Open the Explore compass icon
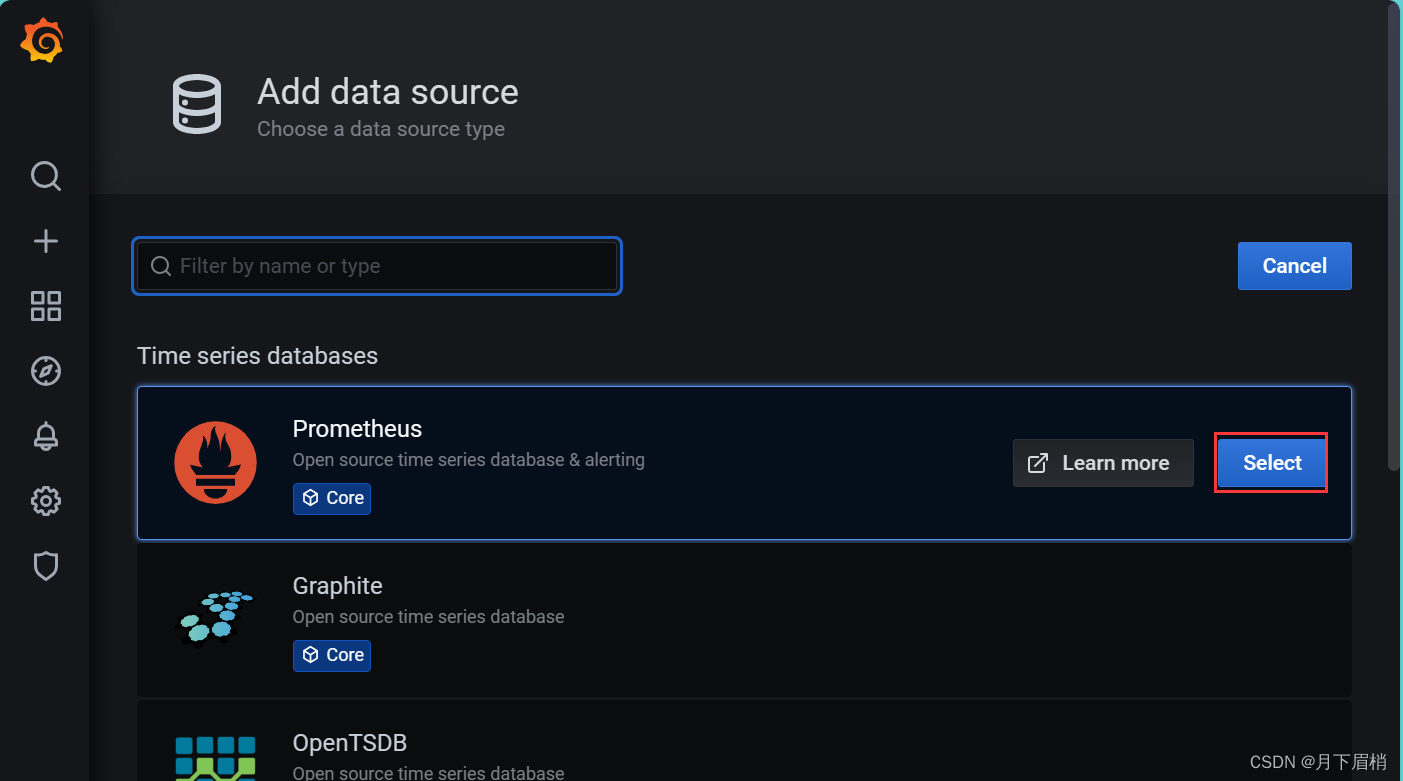The height and width of the screenshot is (781, 1403). 46,371
